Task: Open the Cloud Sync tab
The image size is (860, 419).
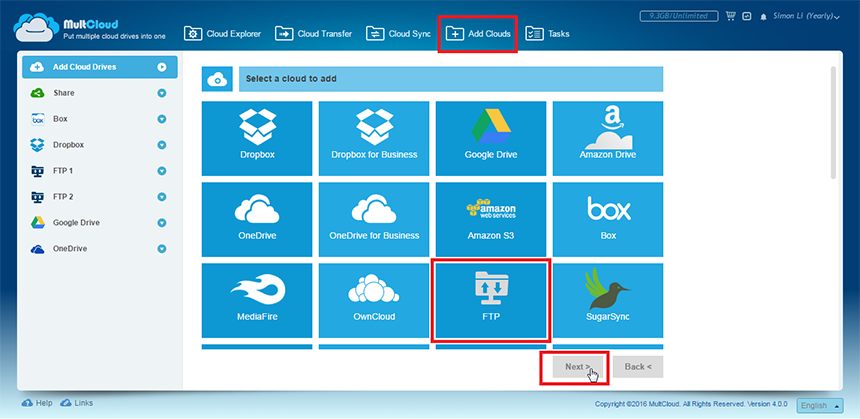Action: click(x=398, y=34)
